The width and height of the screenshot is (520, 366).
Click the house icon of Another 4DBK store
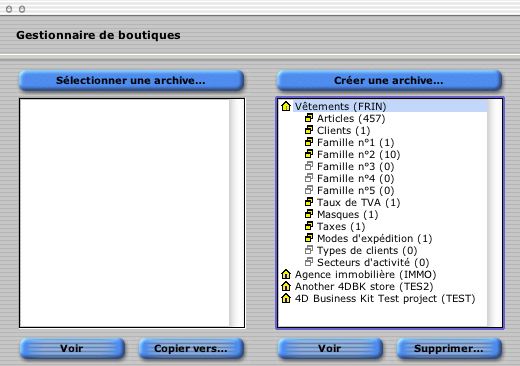click(x=286, y=286)
